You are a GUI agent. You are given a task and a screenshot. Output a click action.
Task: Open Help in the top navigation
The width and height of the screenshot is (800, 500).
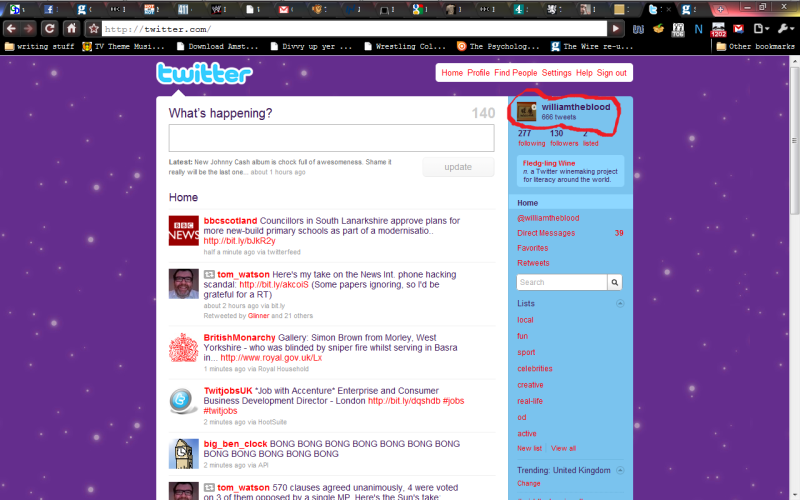[x=584, y=73]
